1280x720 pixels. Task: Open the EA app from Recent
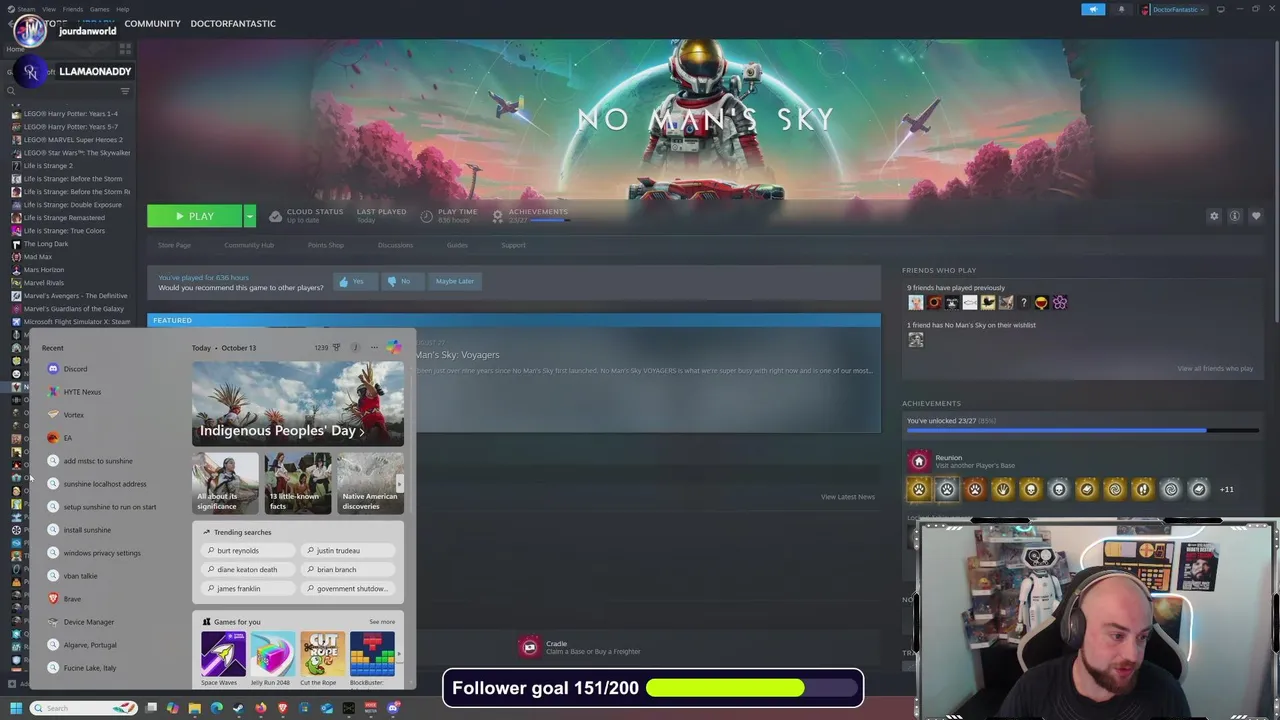(x=67, y=438)
